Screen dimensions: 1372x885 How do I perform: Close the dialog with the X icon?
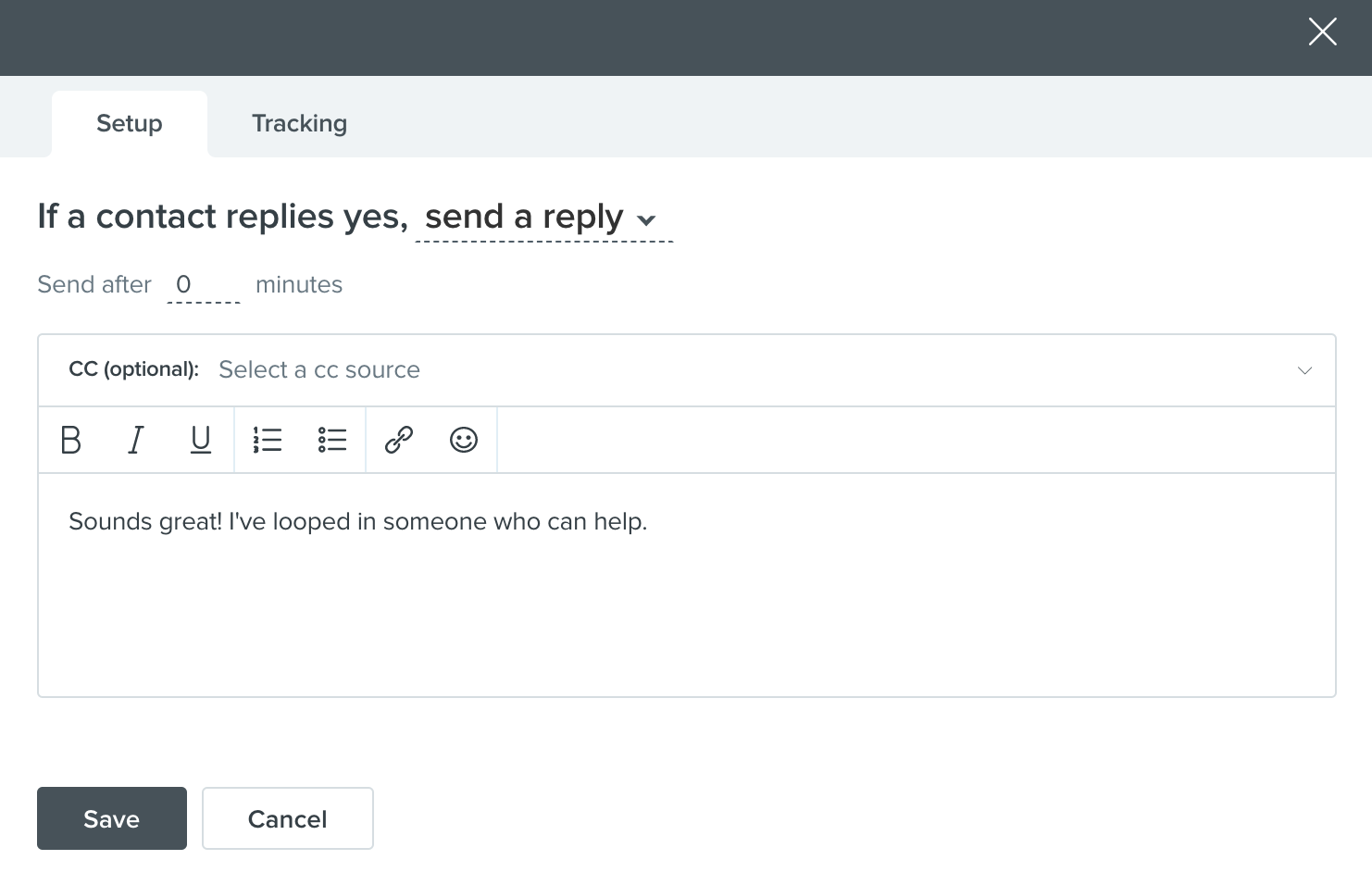[1323, 31]
